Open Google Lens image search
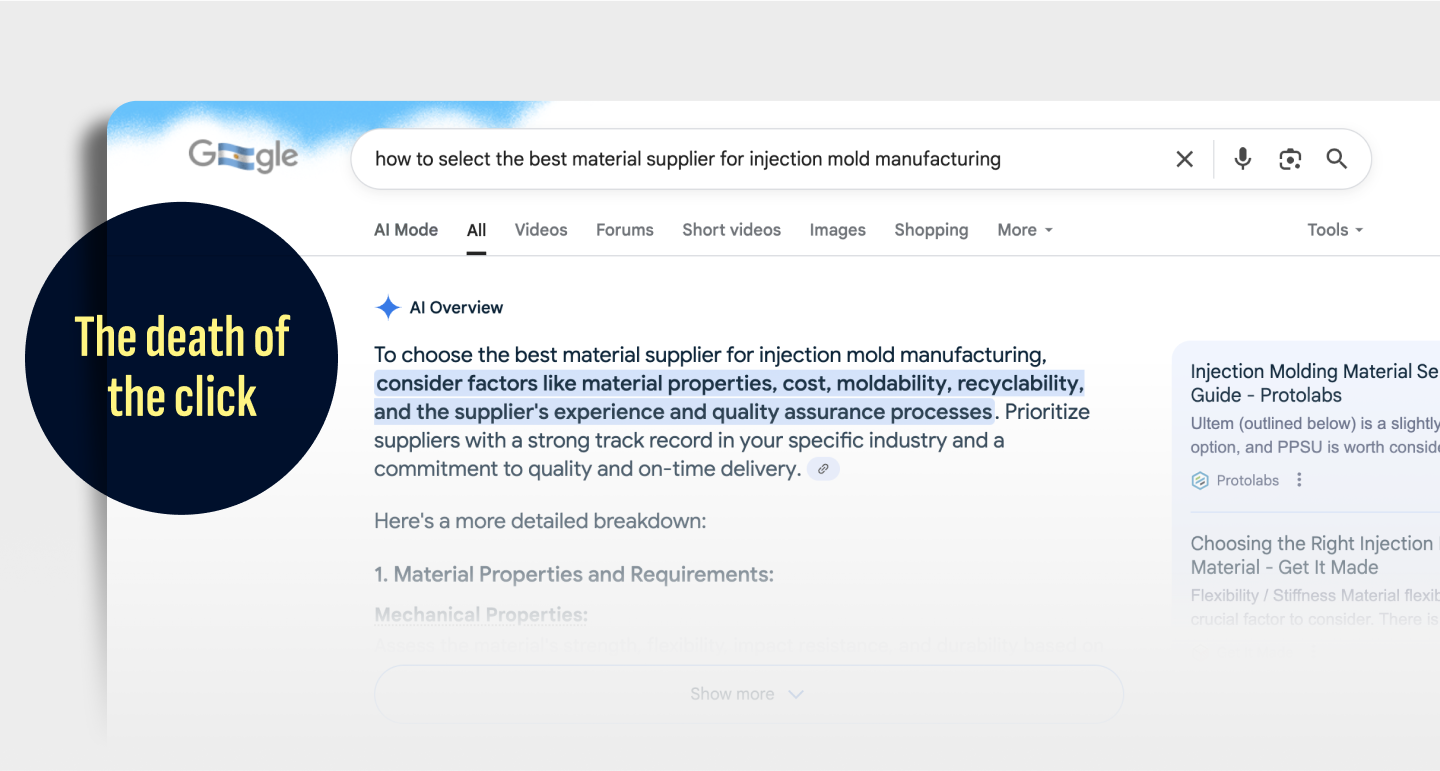 (1290, 159)
